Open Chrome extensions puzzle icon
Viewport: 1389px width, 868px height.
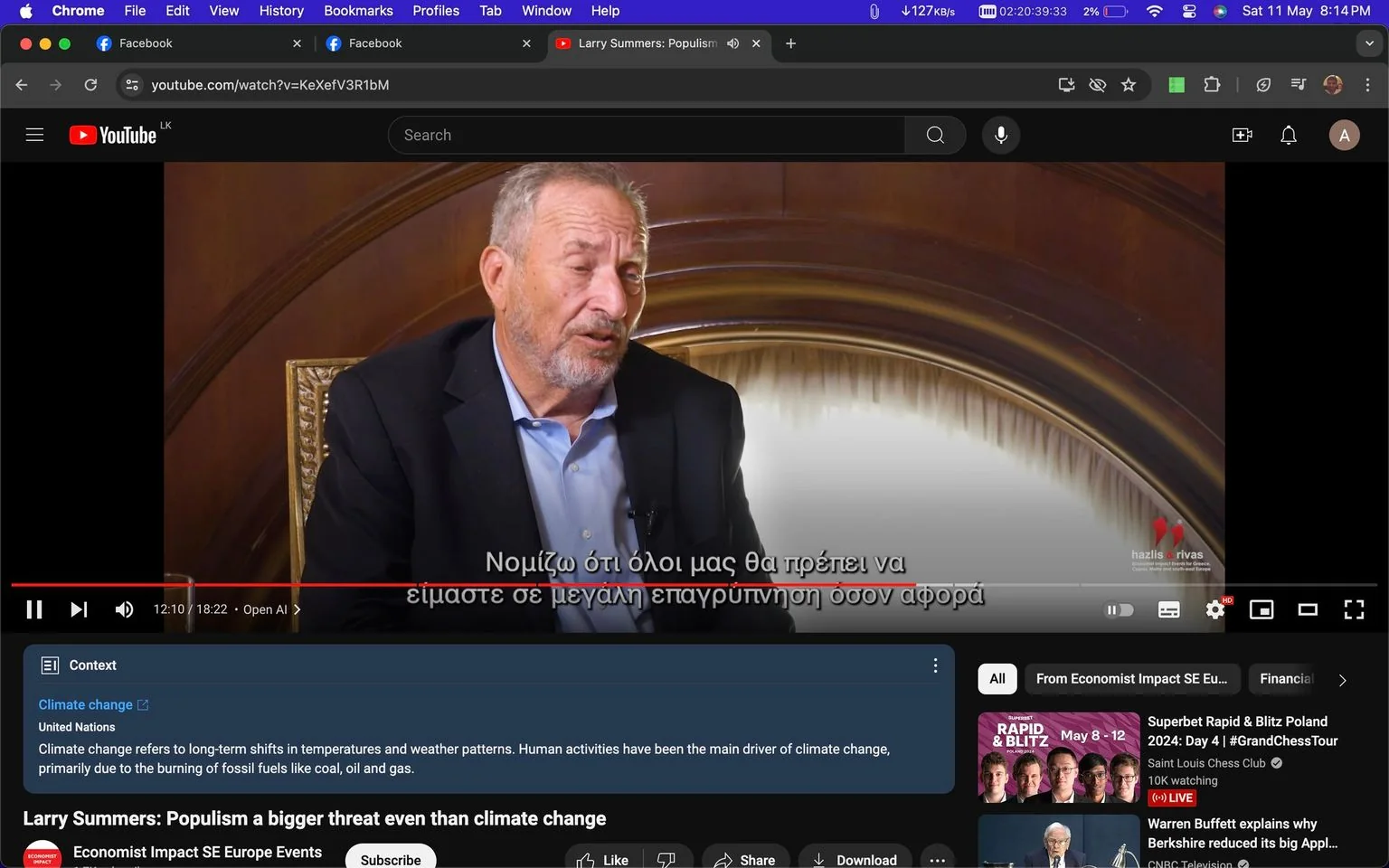tap(1212, 85)
